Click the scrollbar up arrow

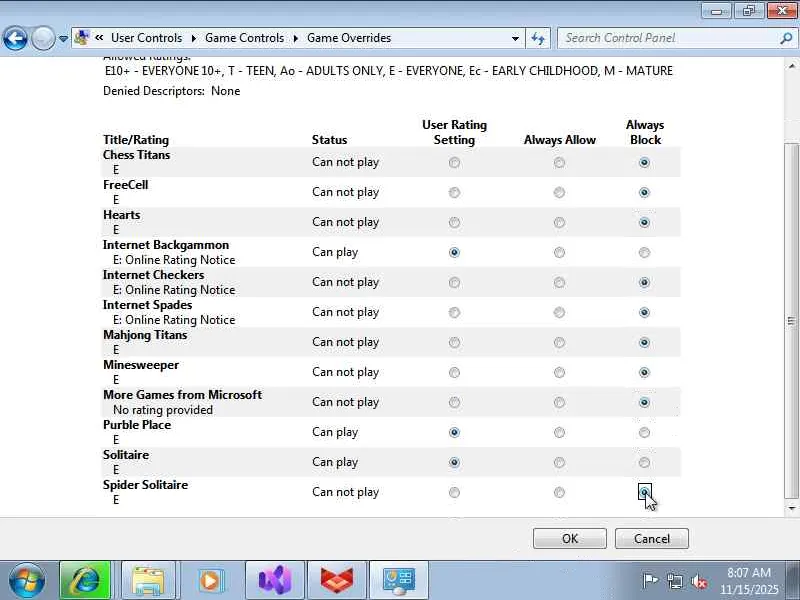(x=791, y=66)
